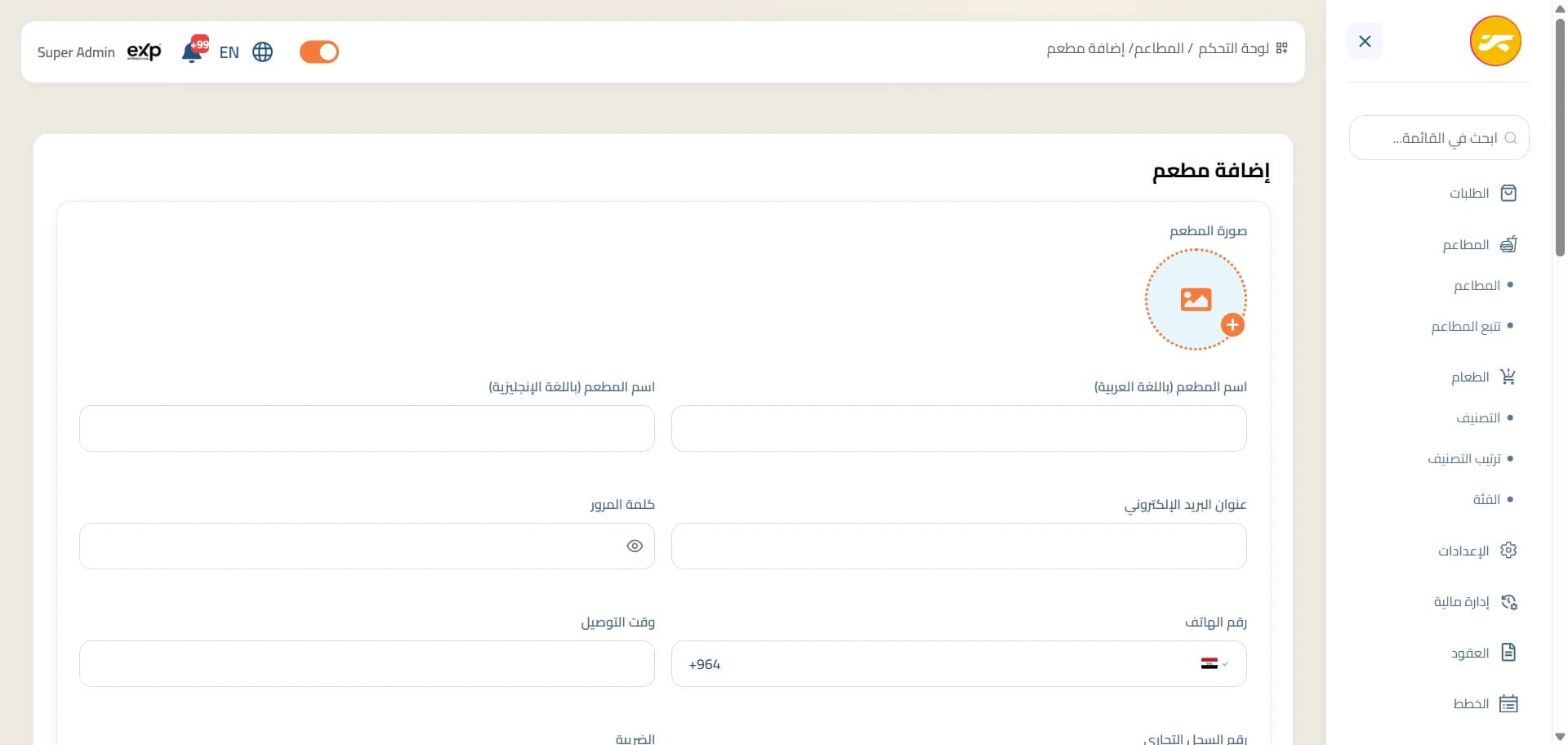The width and height of the screenshot is (1568, 745).
Task: Click the orange plus to add image
Action: pos(1232,324)
